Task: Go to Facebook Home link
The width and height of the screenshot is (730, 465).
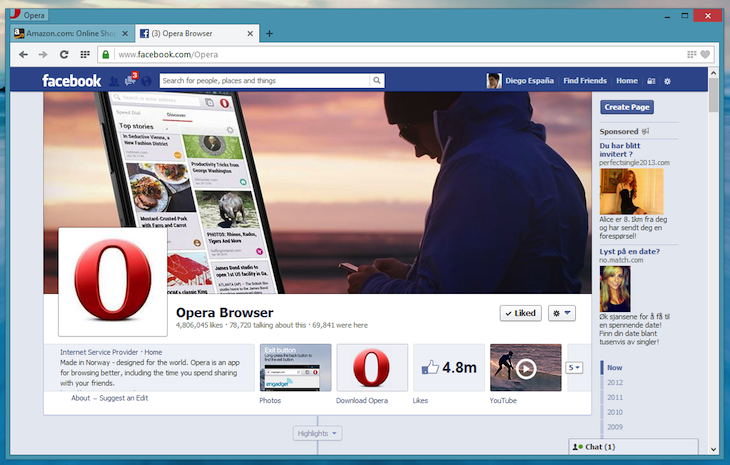Action: pos(627,81)
